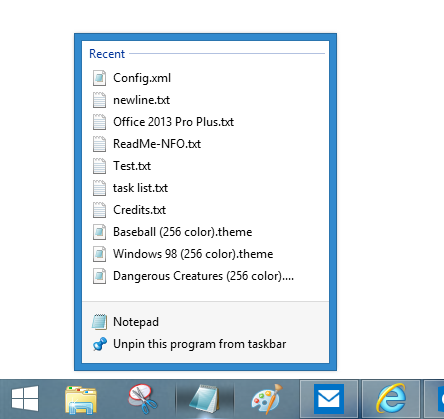
Task: Open the Mail app on the taskbar
Action: 329,399
